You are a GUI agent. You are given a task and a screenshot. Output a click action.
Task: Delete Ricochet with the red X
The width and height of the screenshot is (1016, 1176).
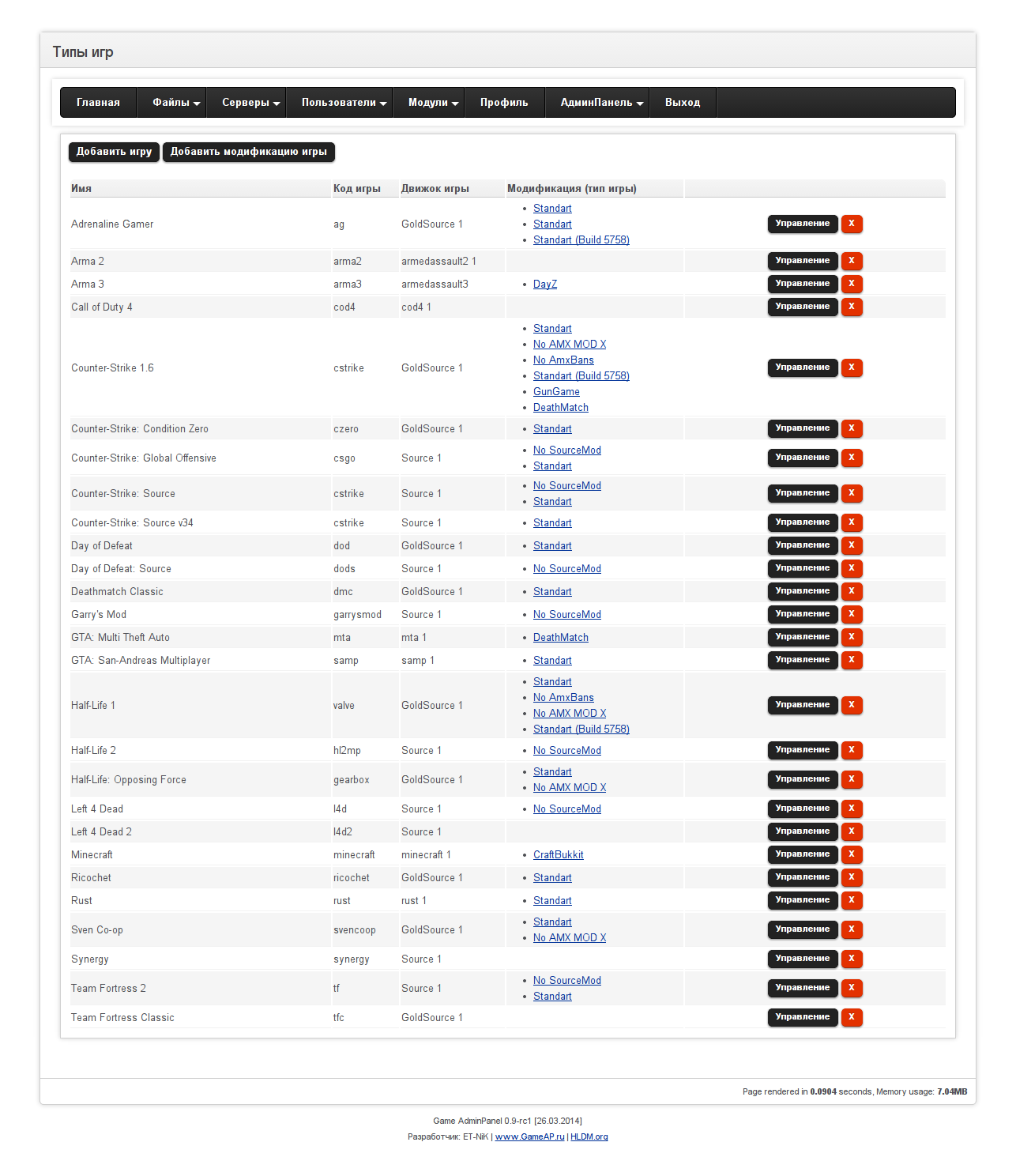pos(852,877)
